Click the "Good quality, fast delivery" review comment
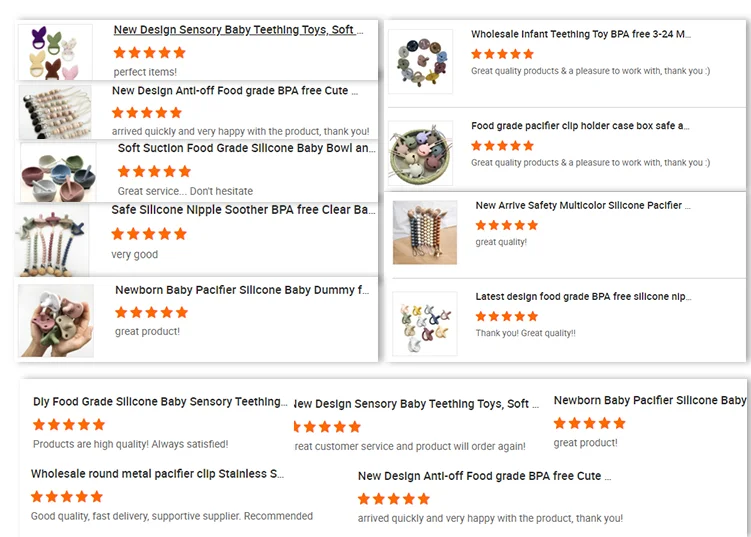 171,516
